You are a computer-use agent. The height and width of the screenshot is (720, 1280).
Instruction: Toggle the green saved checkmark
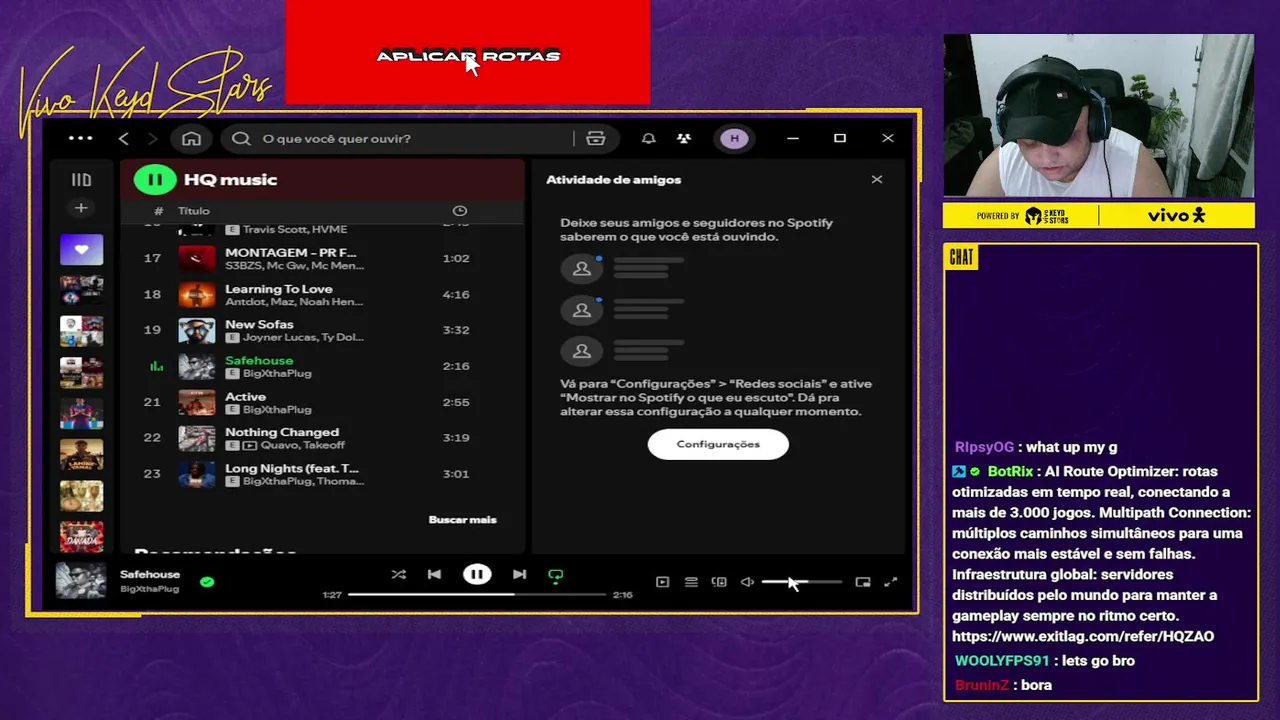pos(207,581)
